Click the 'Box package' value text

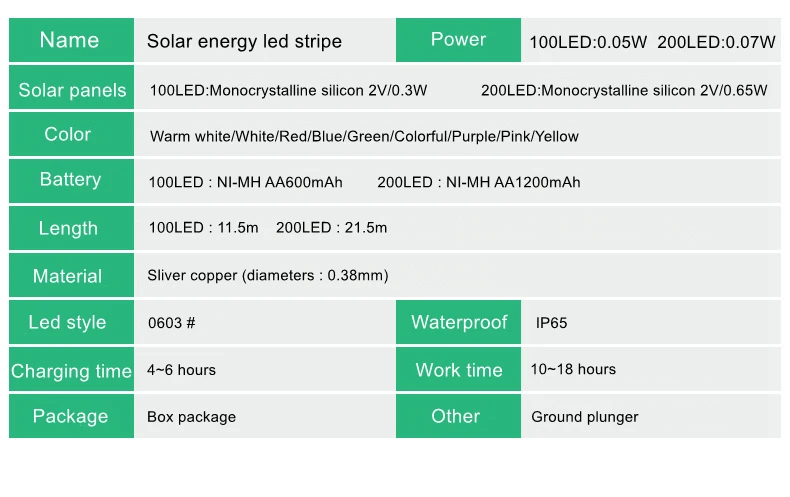tap(191, 417)
